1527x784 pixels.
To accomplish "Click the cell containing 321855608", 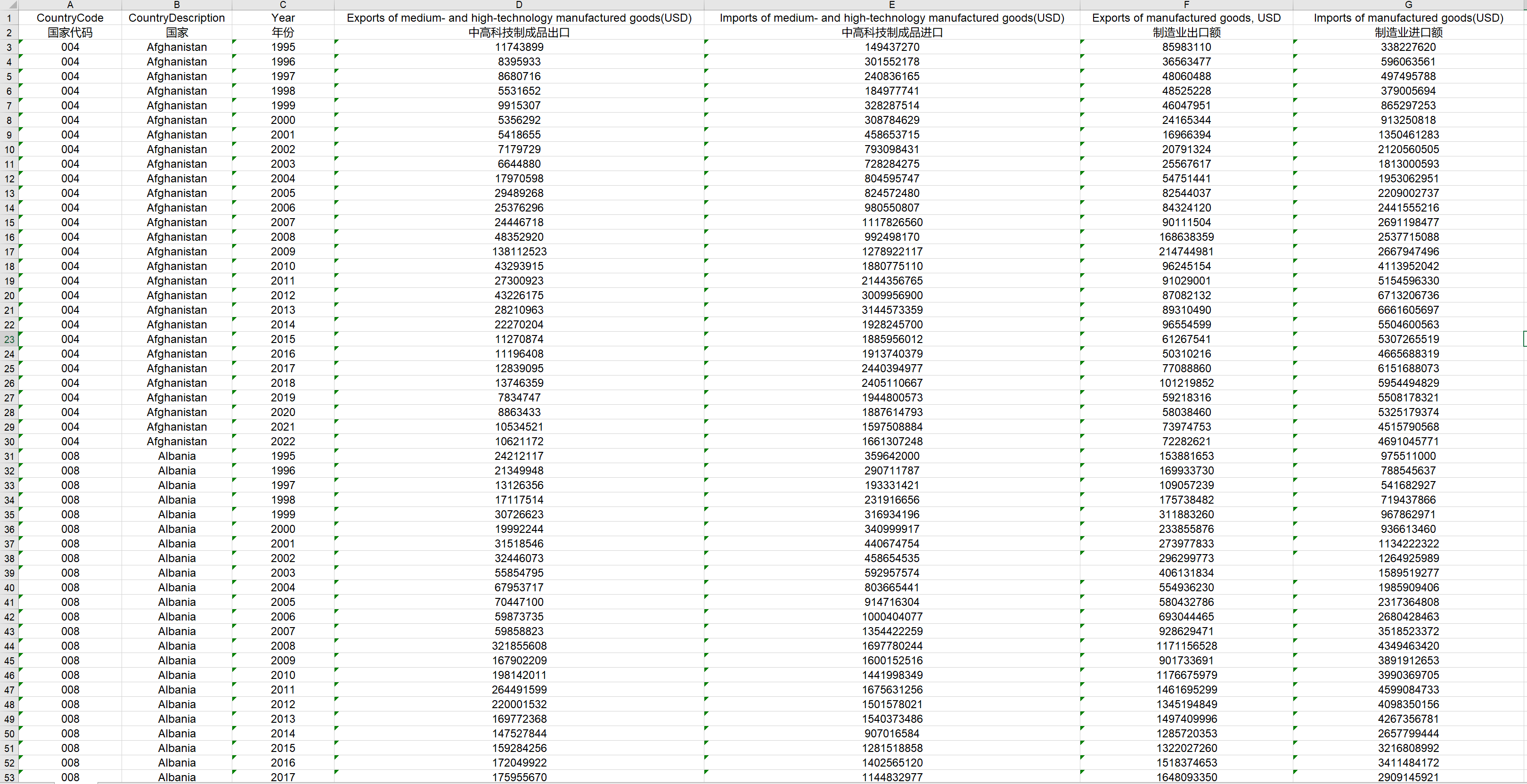I will point(519,646).
